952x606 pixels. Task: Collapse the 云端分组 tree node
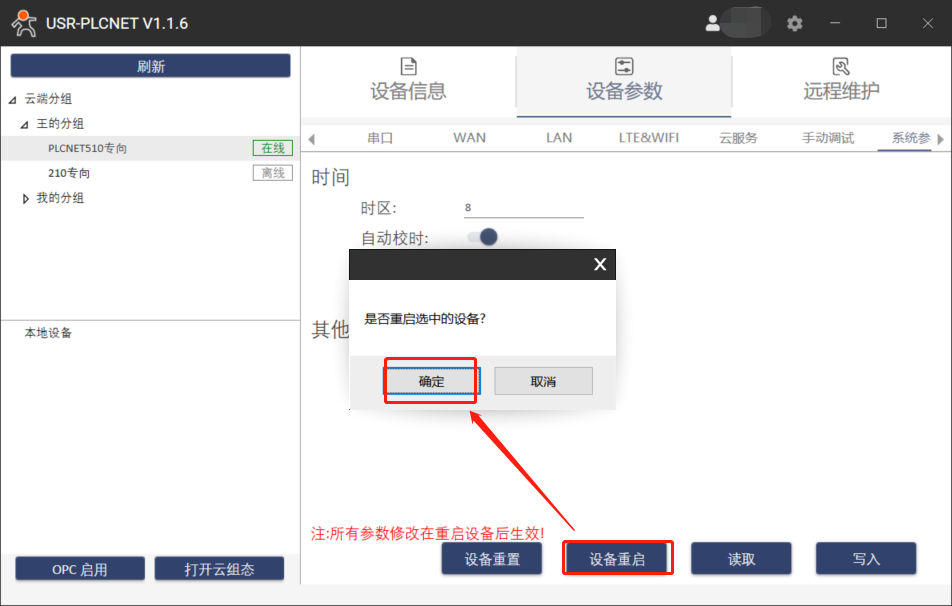click(x=12, y=99)
